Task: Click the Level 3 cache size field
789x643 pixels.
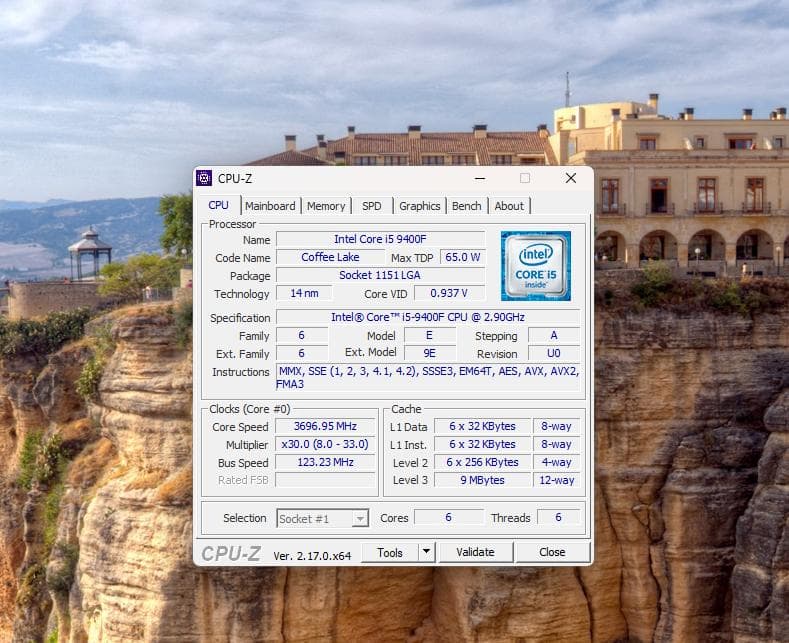Action: click(x=482, y=480)
